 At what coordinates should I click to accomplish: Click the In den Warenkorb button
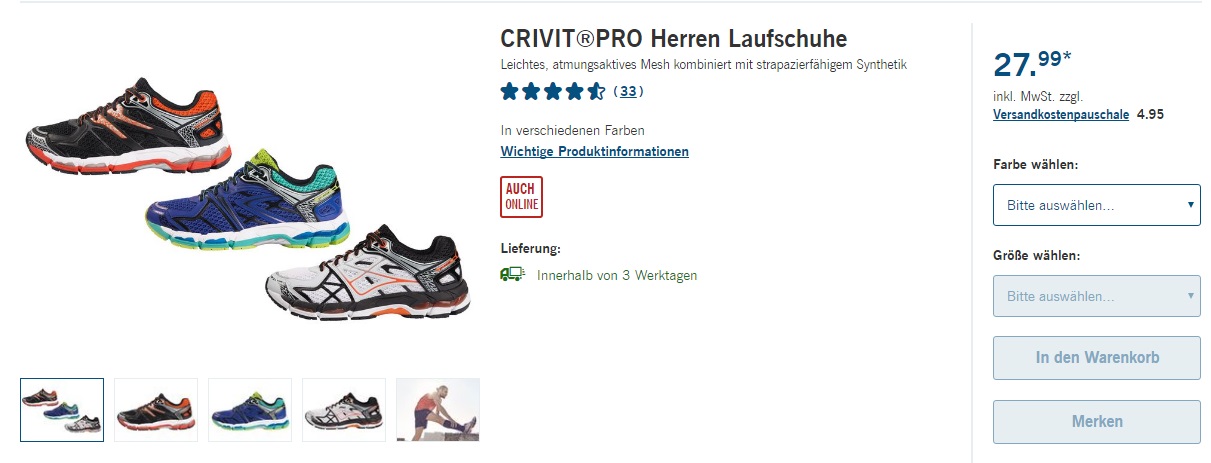(1096, 358)
